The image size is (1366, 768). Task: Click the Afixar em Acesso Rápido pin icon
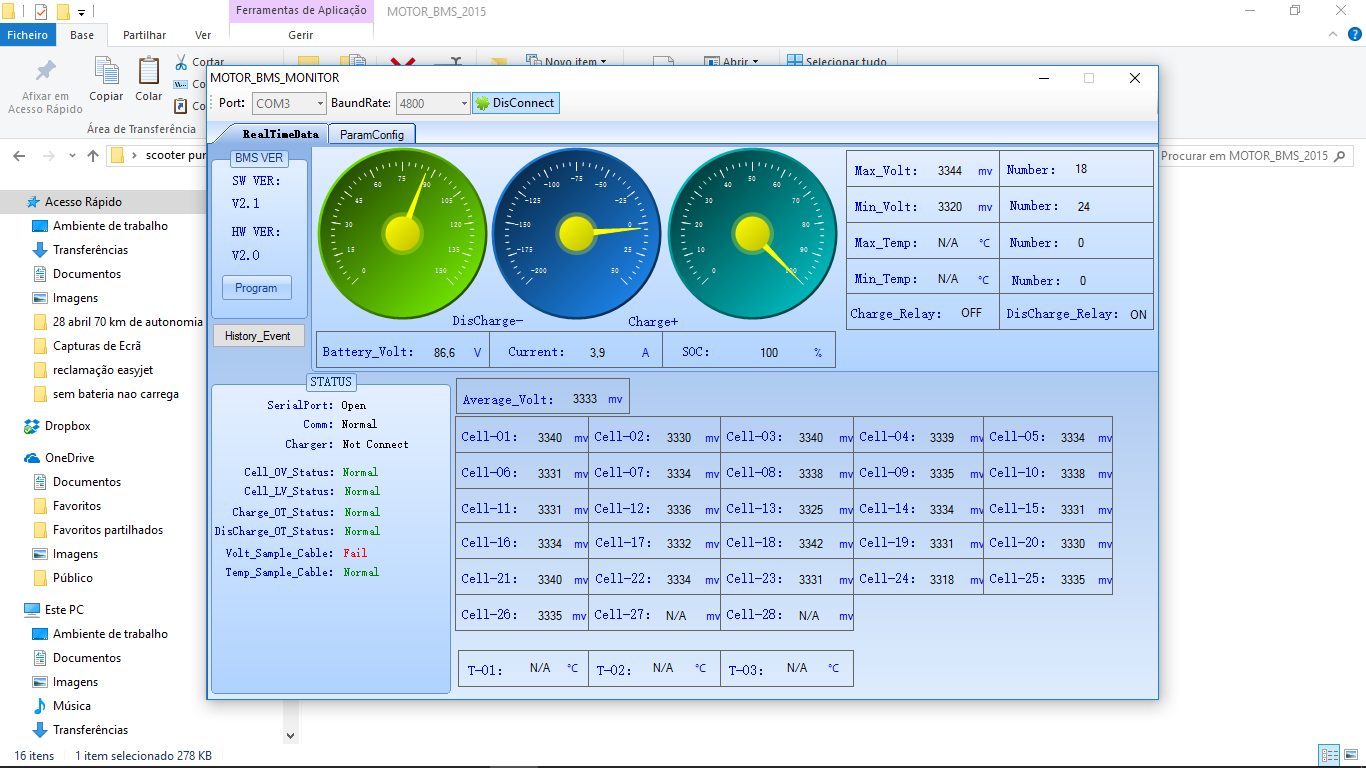pos(45,71)
